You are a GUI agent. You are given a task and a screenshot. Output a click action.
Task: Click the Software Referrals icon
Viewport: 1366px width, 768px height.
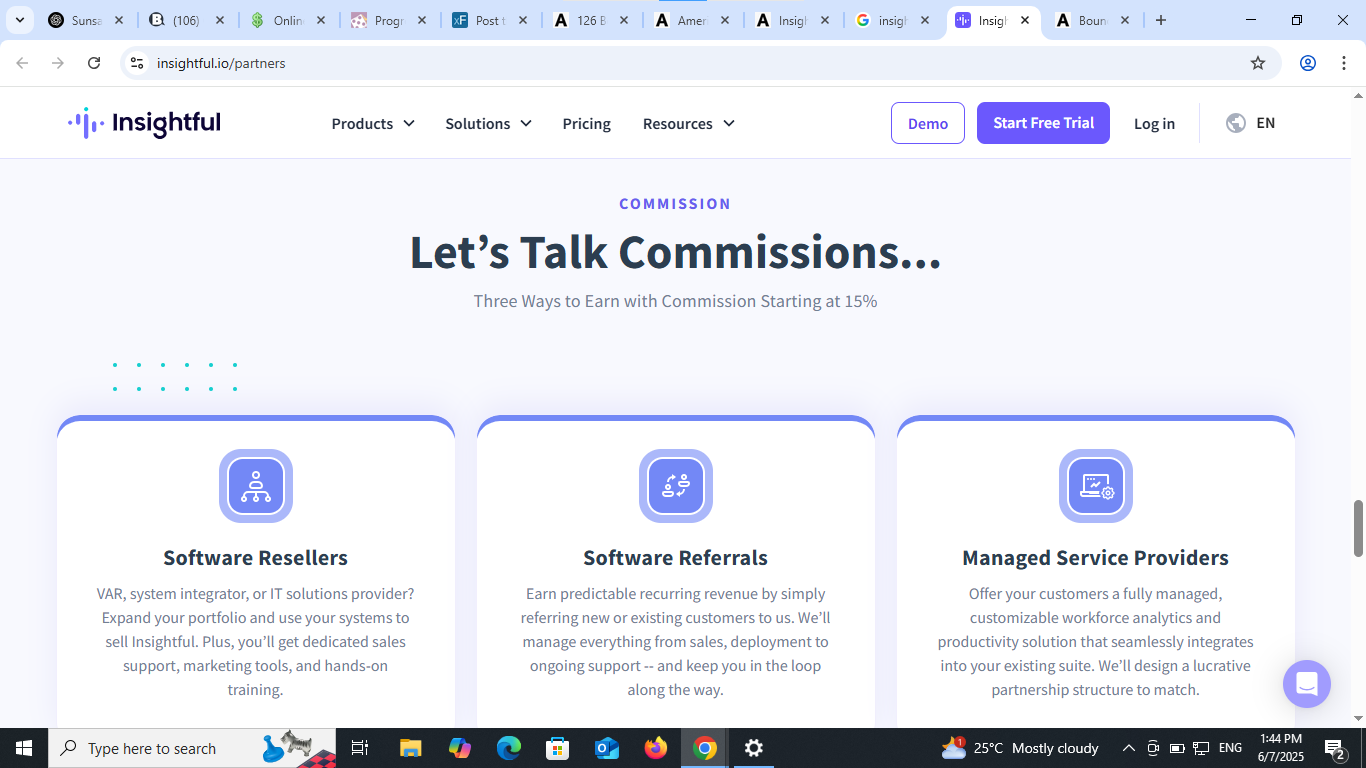tap(676, 486)
